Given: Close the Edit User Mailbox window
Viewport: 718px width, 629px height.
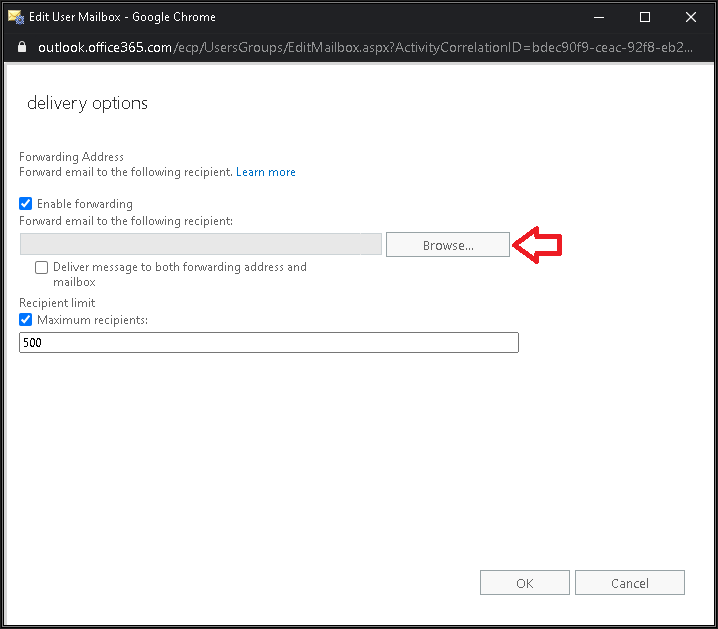Looking at the screenshot, I should [691, 17].
